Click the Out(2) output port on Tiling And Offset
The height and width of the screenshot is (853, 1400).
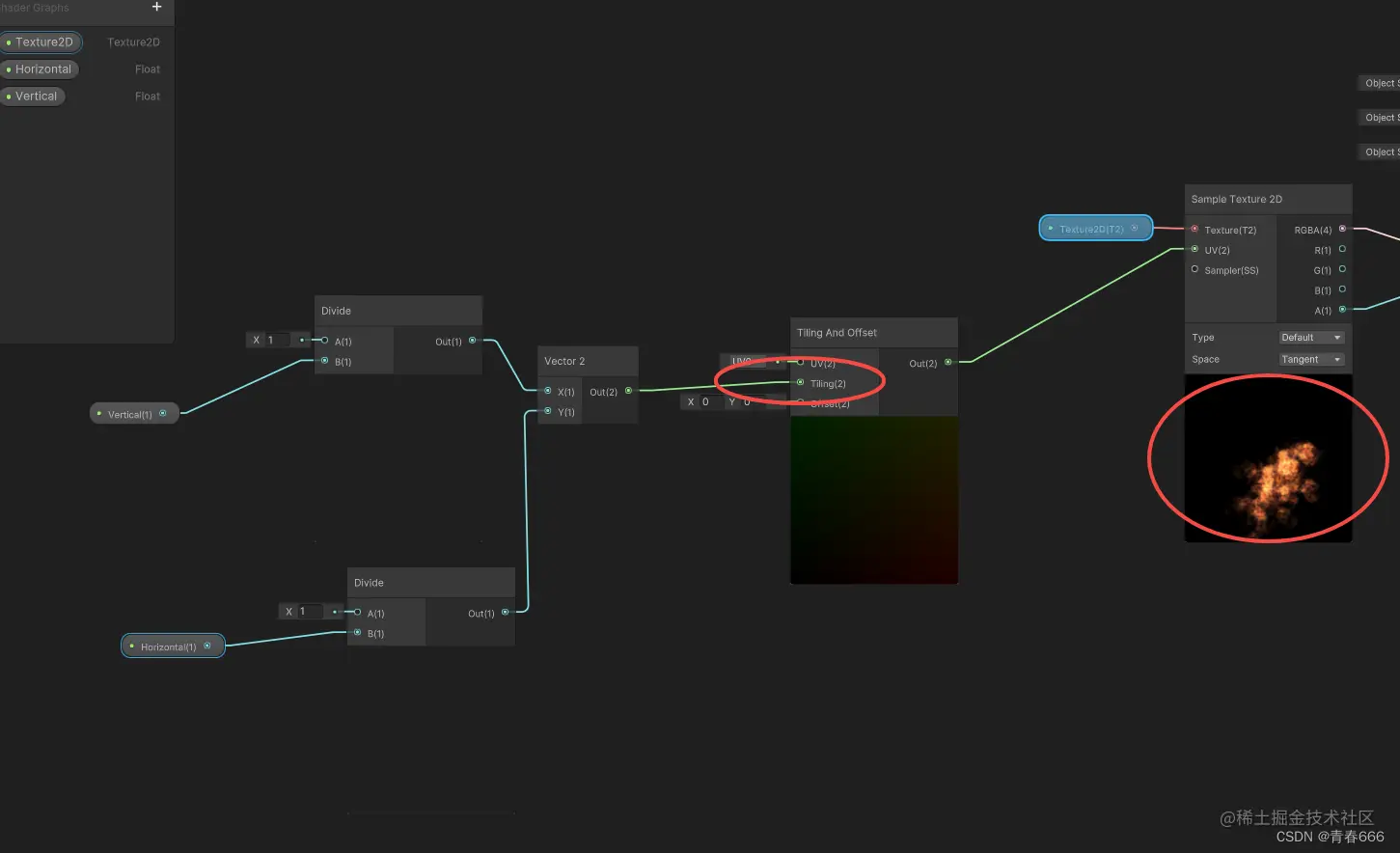947,363
